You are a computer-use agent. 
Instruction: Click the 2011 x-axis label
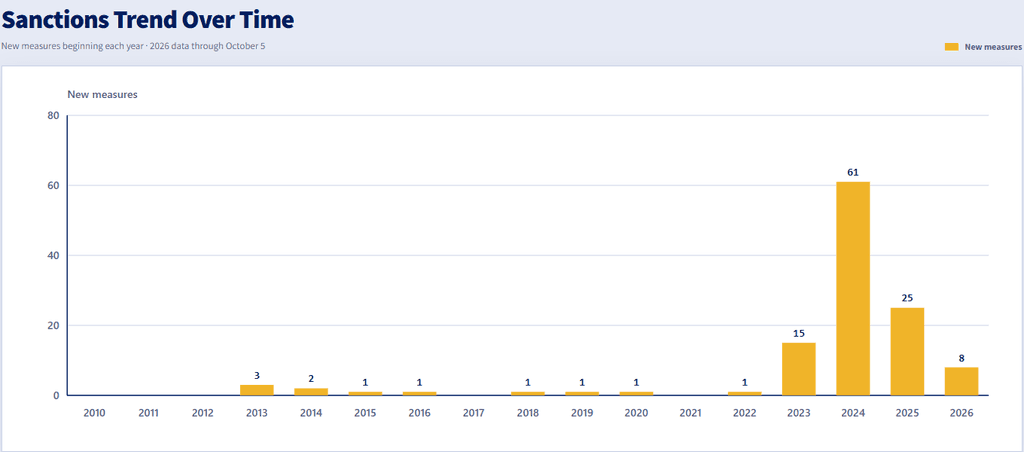[x=148, y=413]
